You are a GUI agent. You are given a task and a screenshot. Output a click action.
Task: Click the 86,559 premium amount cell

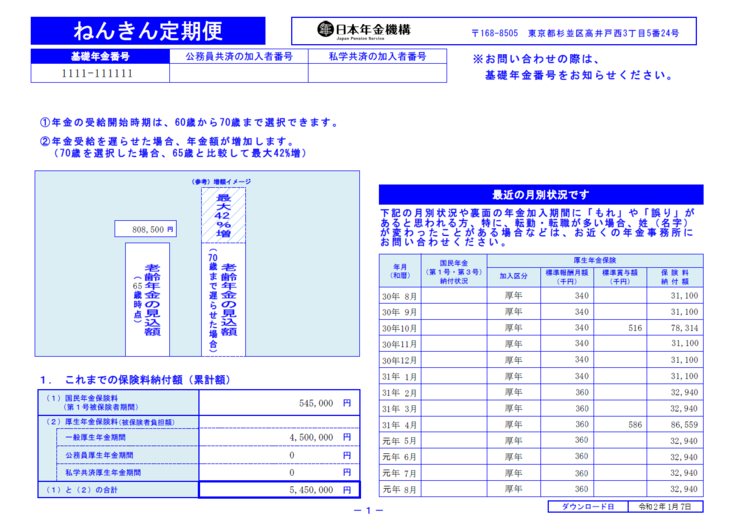[677, 425]
